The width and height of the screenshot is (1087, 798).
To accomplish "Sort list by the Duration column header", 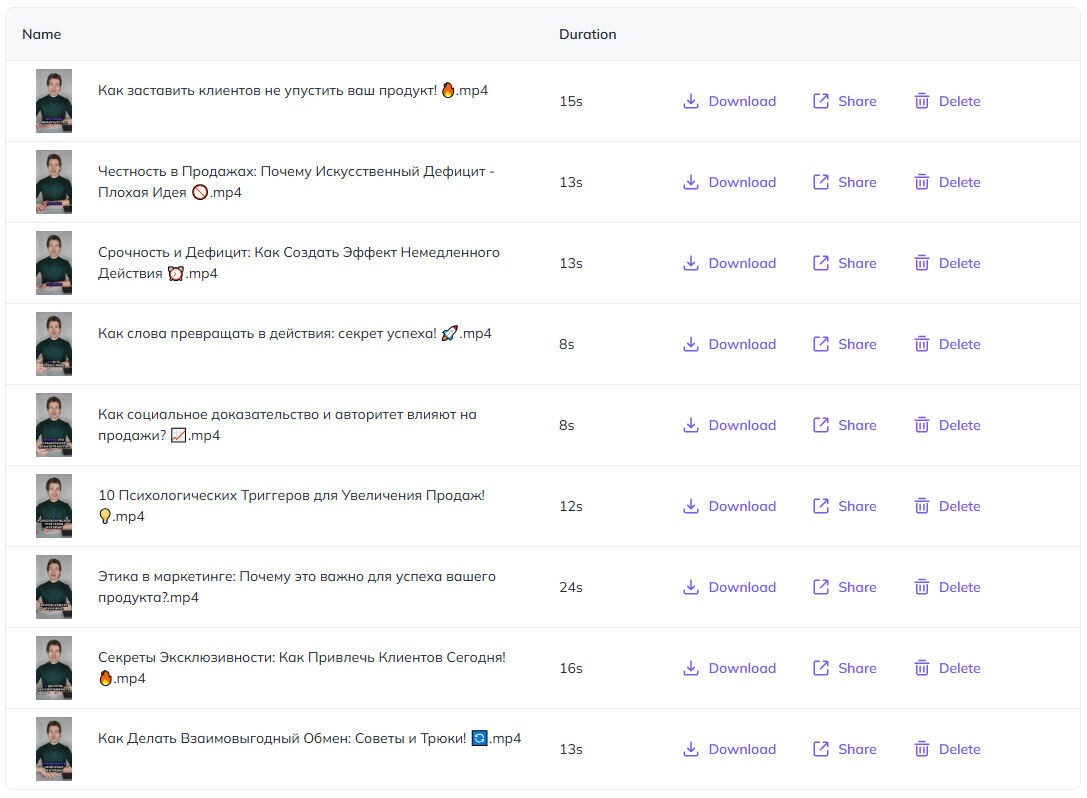I will pyautogui.click(x=587, y=34).
